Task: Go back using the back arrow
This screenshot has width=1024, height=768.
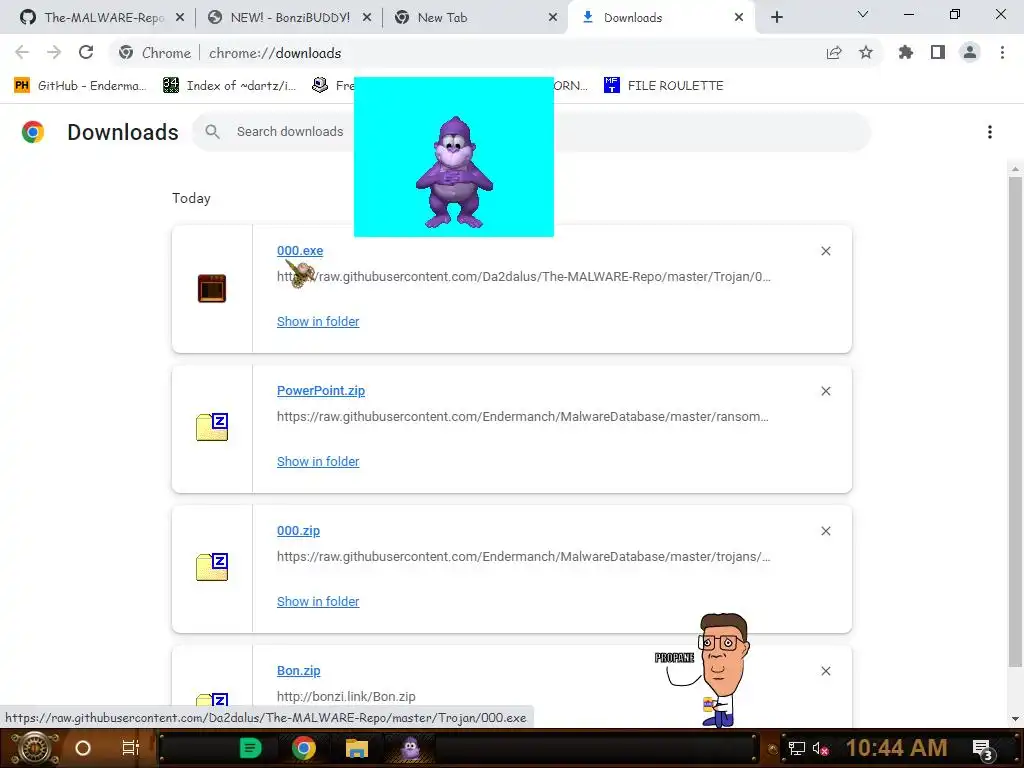Action: point(22,52)
